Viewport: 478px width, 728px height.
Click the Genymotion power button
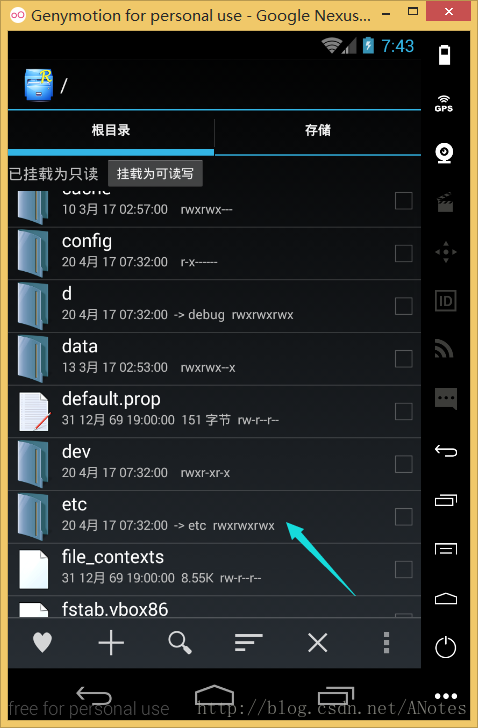point(446,647)
